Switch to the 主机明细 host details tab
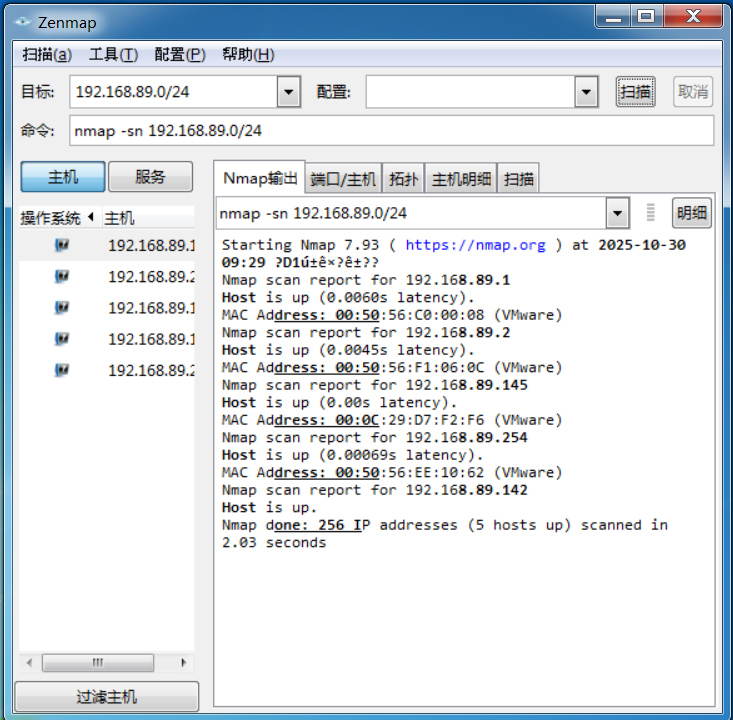 point(461,179)
